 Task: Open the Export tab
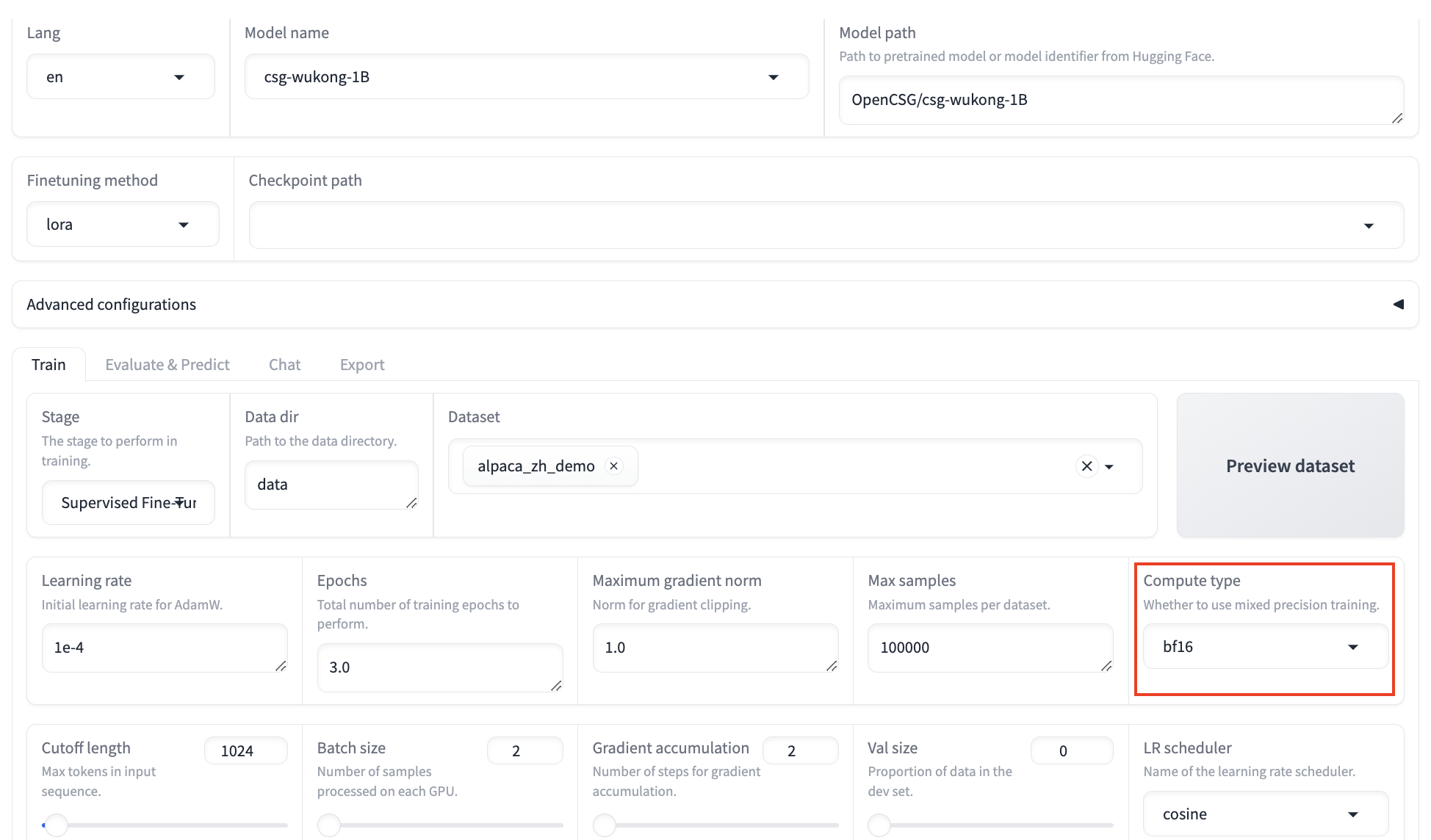[x=361, y=365]
